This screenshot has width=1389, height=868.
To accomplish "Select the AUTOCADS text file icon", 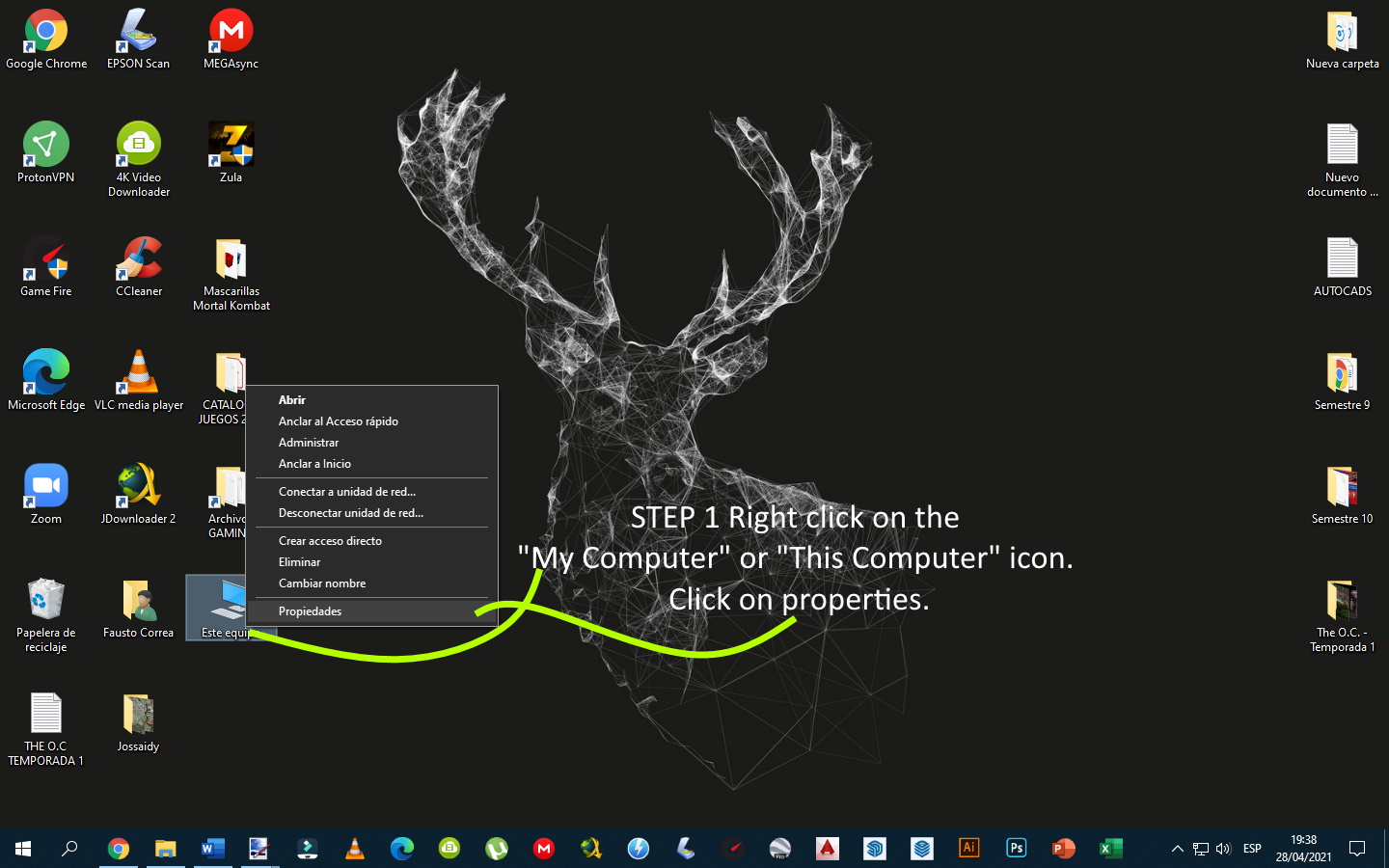I will [1343, 266].
